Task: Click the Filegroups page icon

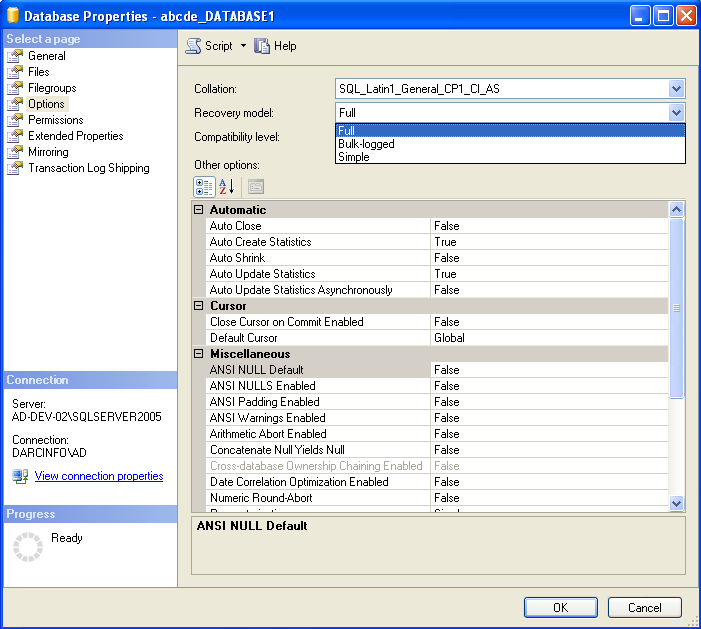Action: pyautogui.click(x=15, y=88)
